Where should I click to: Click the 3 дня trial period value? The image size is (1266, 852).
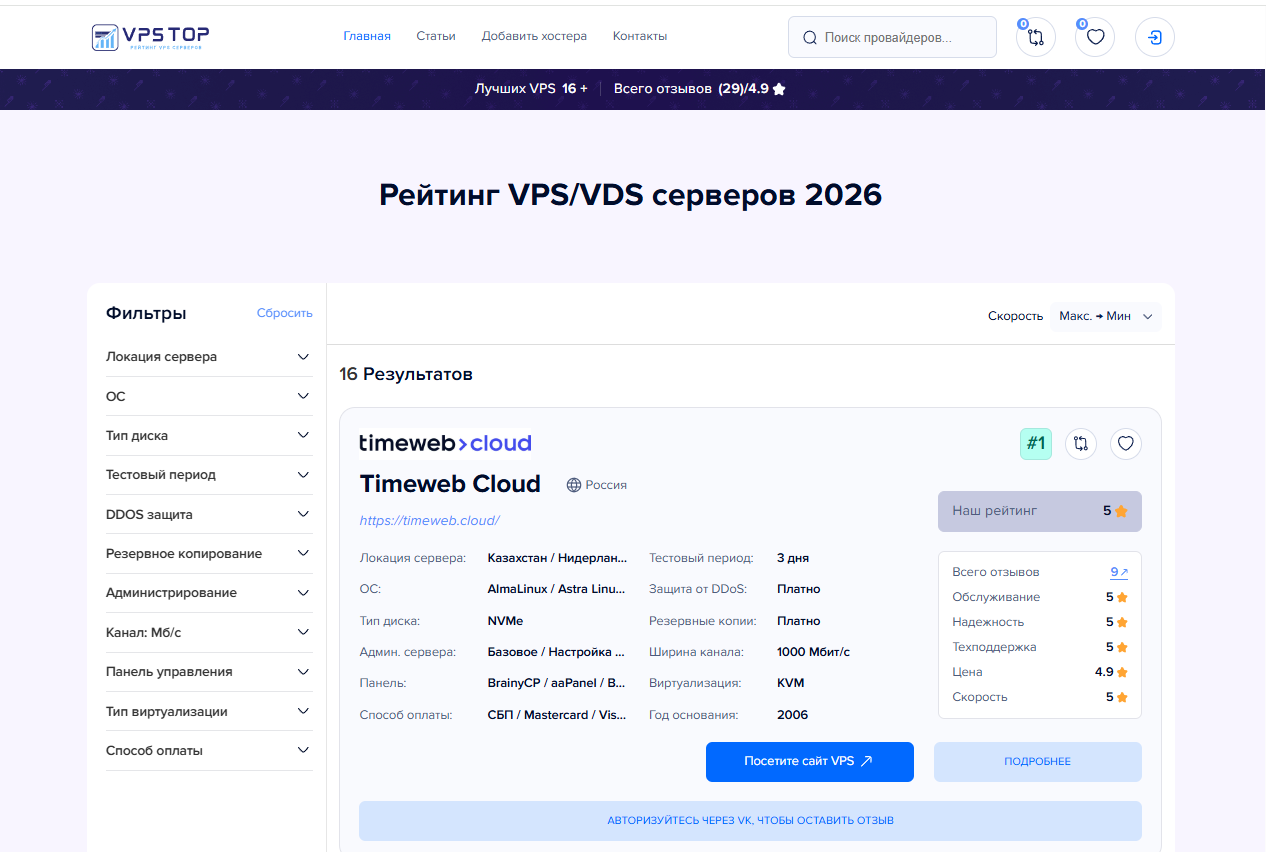coord(793,558)
